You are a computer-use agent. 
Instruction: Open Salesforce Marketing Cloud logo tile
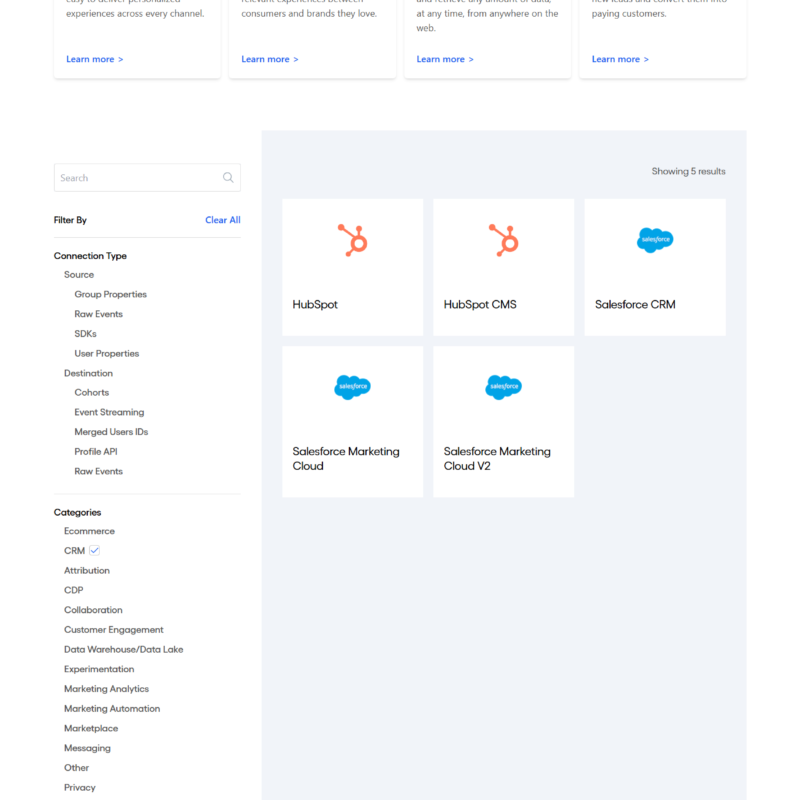[352, 387]
